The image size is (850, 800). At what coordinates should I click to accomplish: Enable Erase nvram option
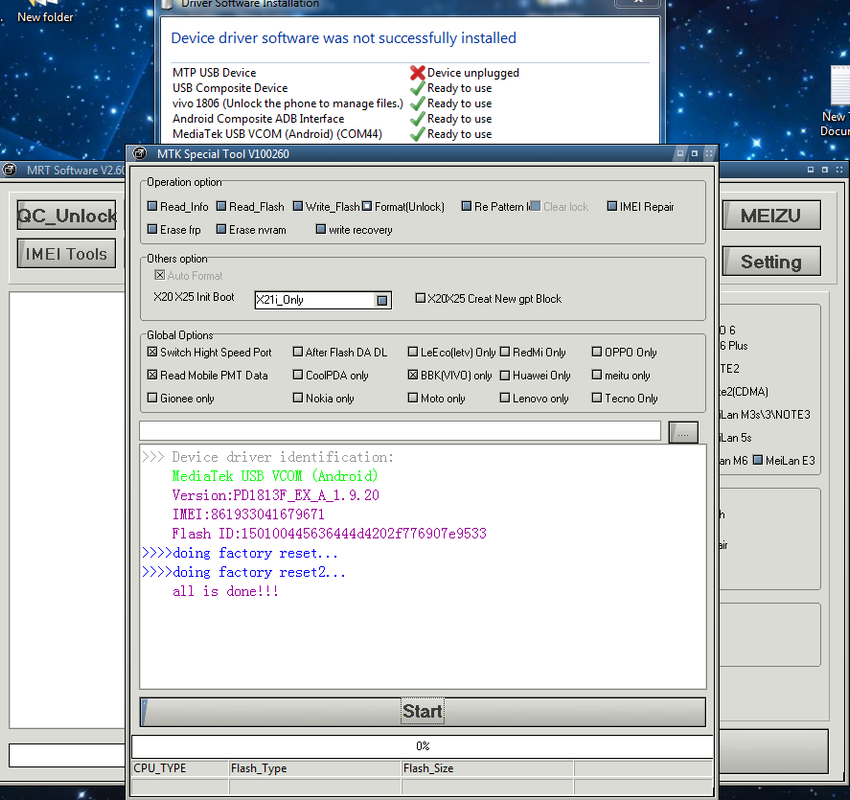221,229
